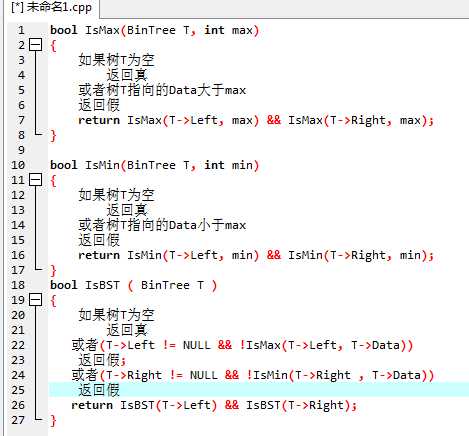
Task: Click line number 27 in gutter
Action: tap(18, 420)
